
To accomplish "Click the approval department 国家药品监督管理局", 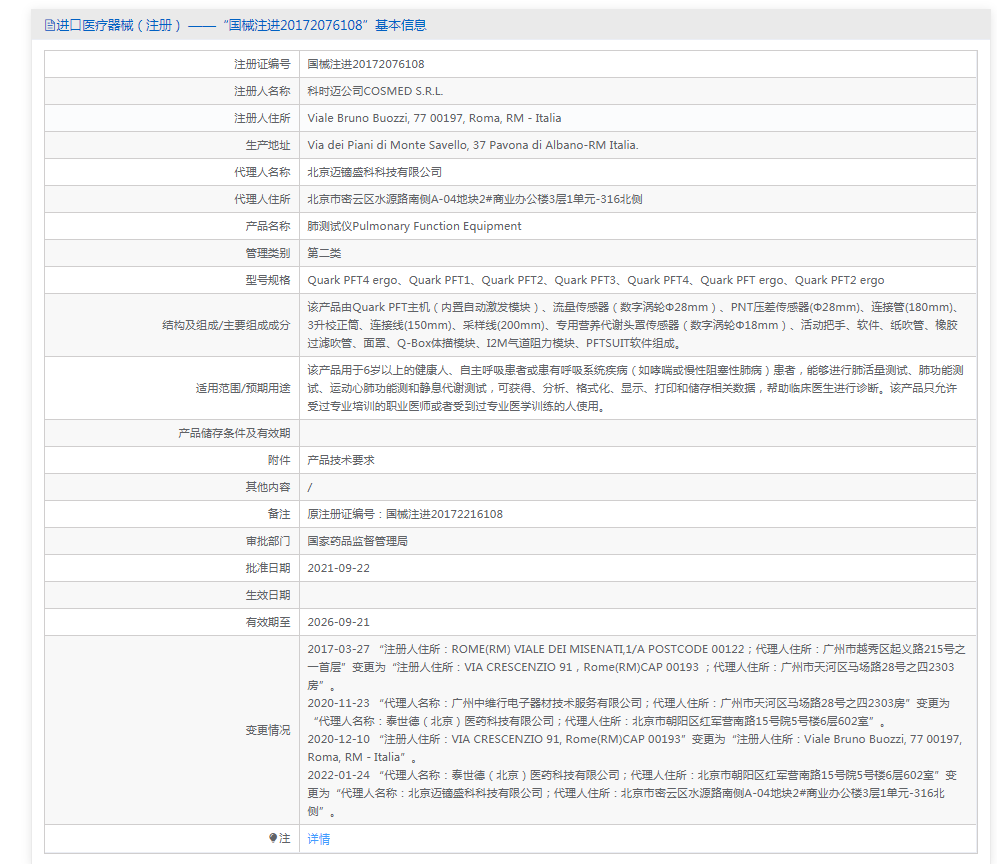I will (x=357, y=541).
